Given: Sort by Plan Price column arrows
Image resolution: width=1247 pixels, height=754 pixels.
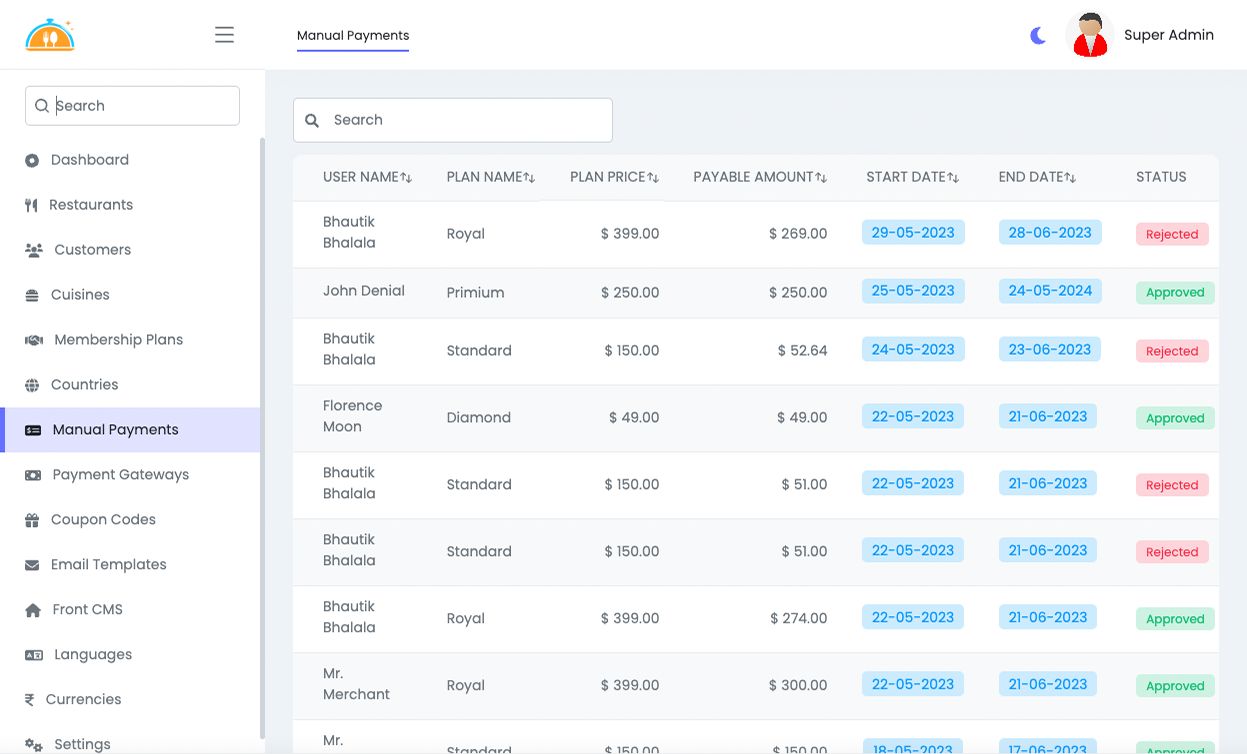Looking at the screenshot, I should tap(653, 178).
